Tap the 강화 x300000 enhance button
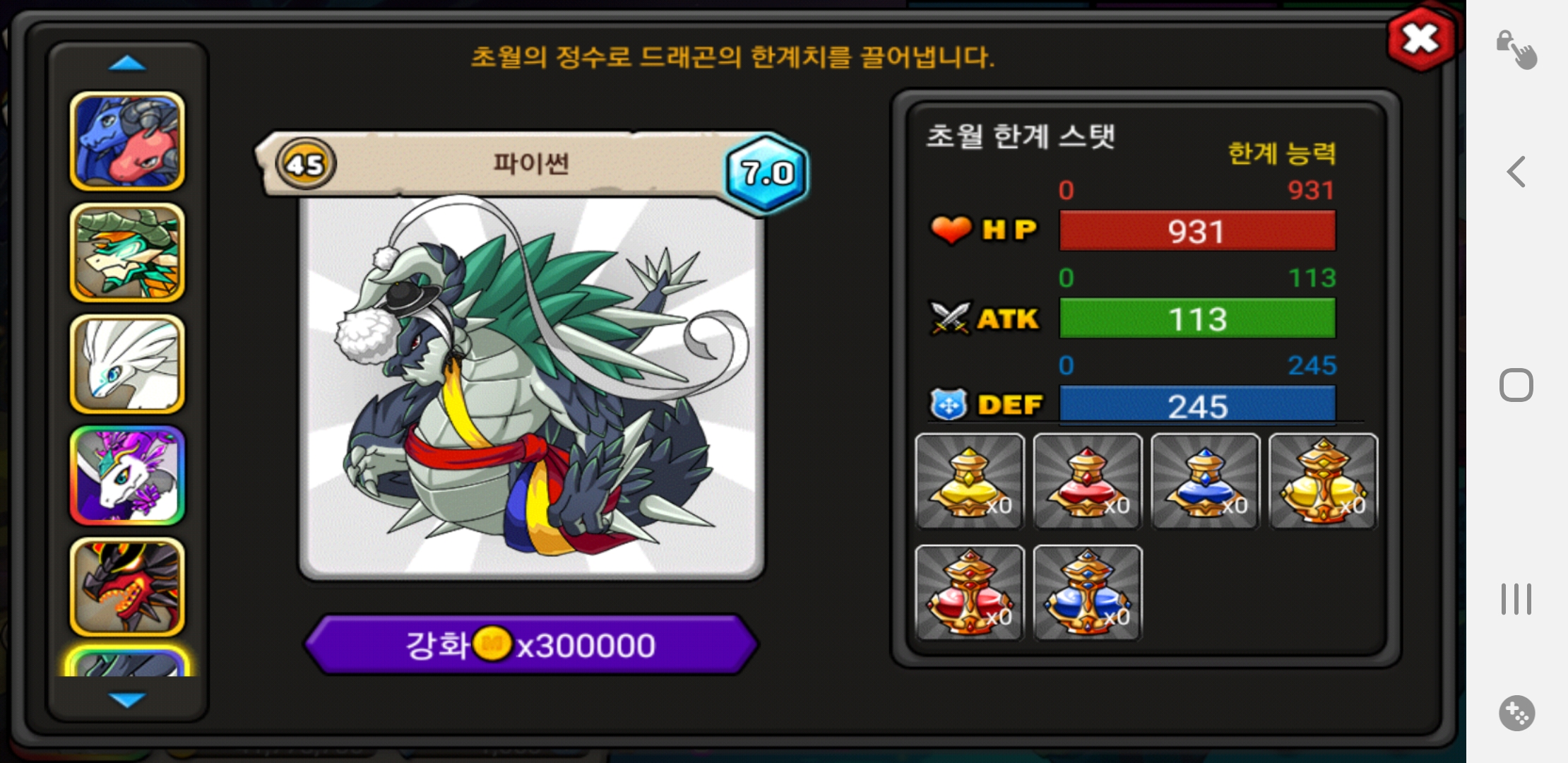Image resolution: width=1568 pixels, height=763 pixels. pyautogui.click(x=531, y=644)
